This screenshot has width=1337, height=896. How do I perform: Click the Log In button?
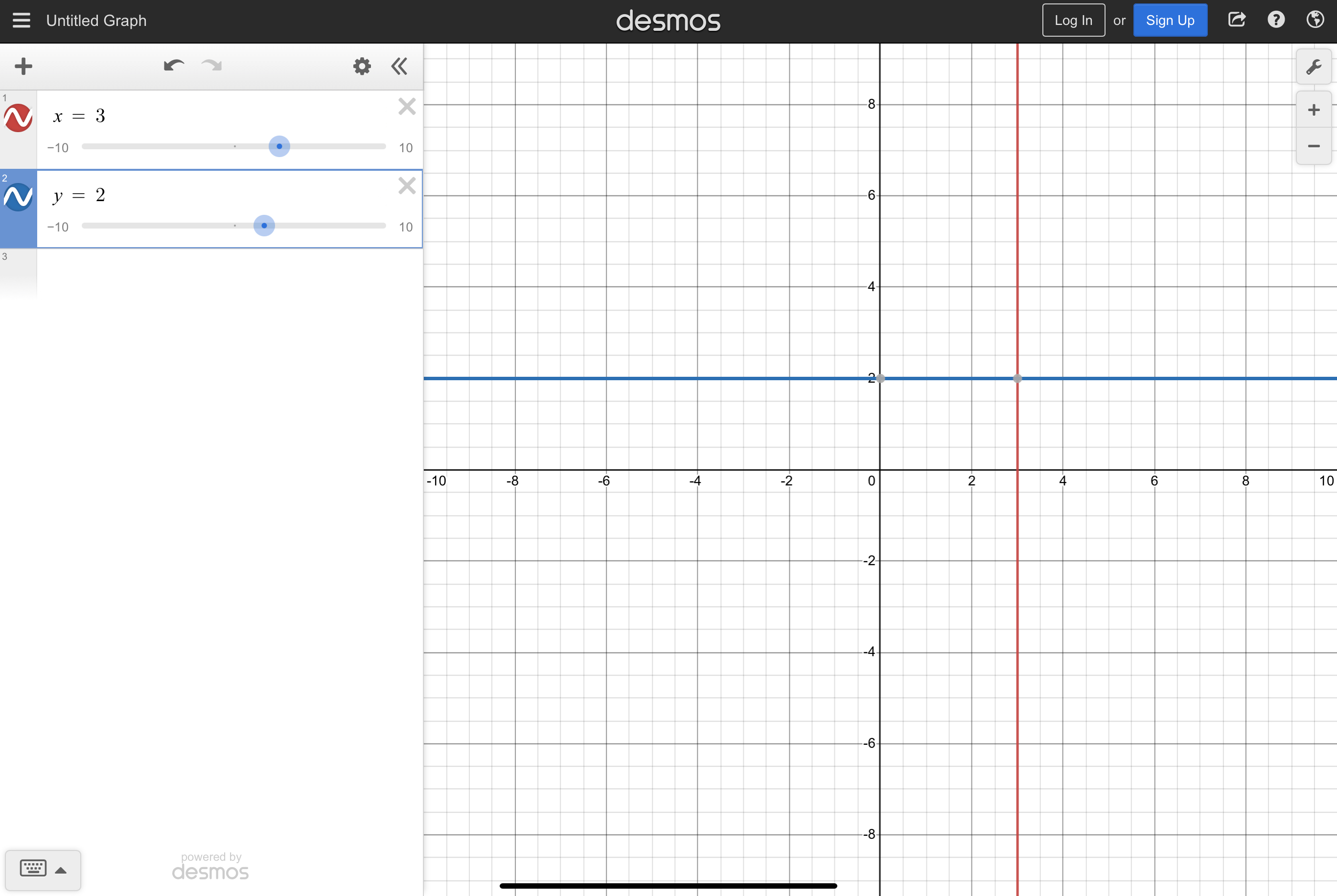pyautogui.click(x=1073, y=21)
